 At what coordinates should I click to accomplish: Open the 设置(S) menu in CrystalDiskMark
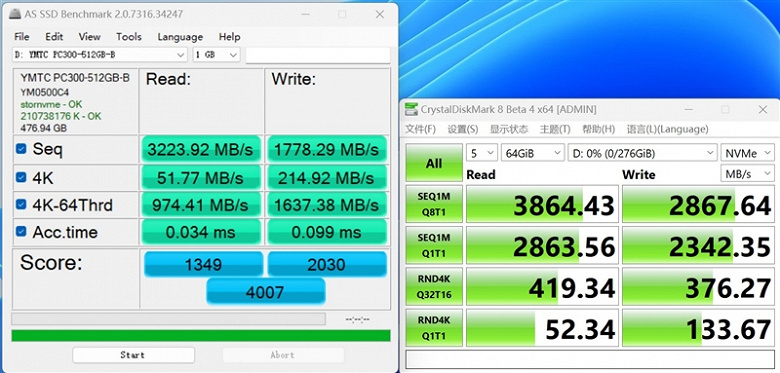click(463, 129)
